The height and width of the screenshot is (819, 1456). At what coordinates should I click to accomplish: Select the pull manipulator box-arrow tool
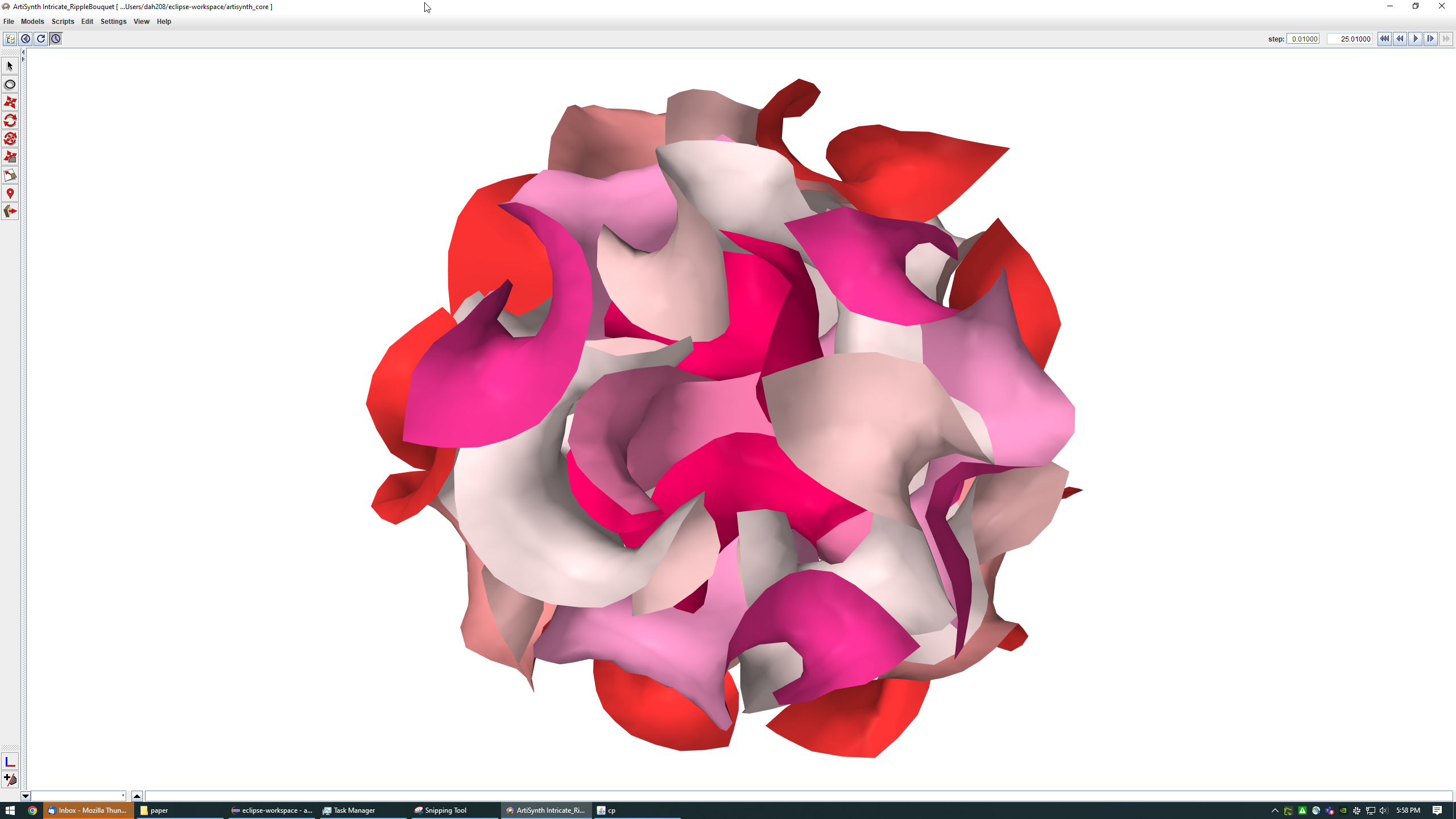[10, 212]
